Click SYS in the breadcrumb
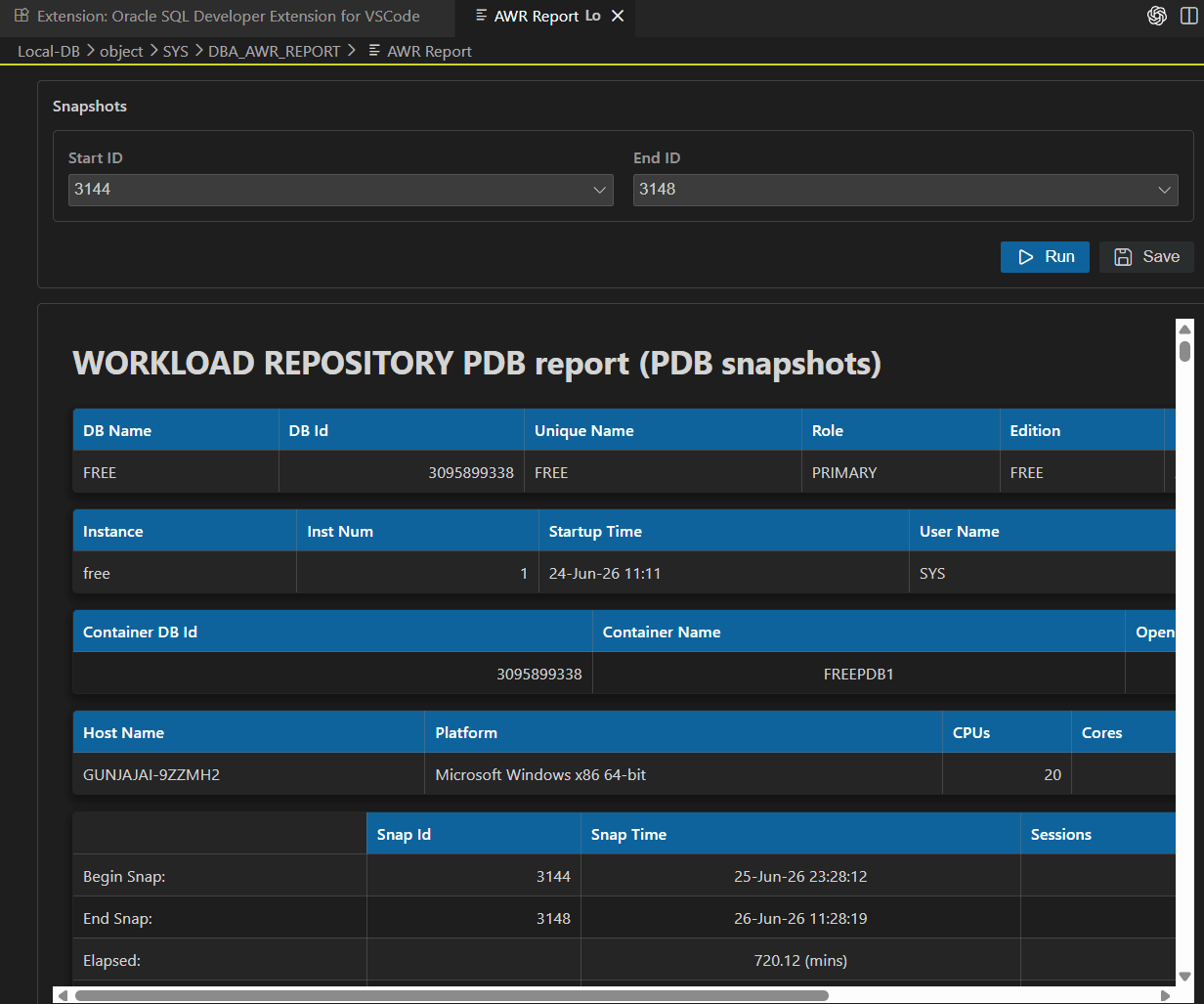This screenshot has height=1004, width=1204. [x=176, y=51]
